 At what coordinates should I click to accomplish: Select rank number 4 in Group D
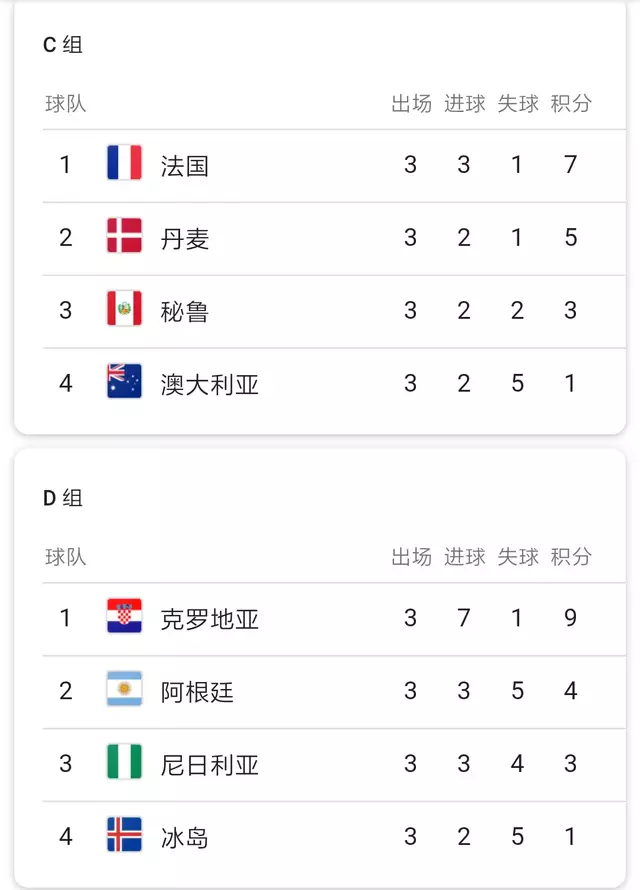pyautogui.click(x=65, y=837)
